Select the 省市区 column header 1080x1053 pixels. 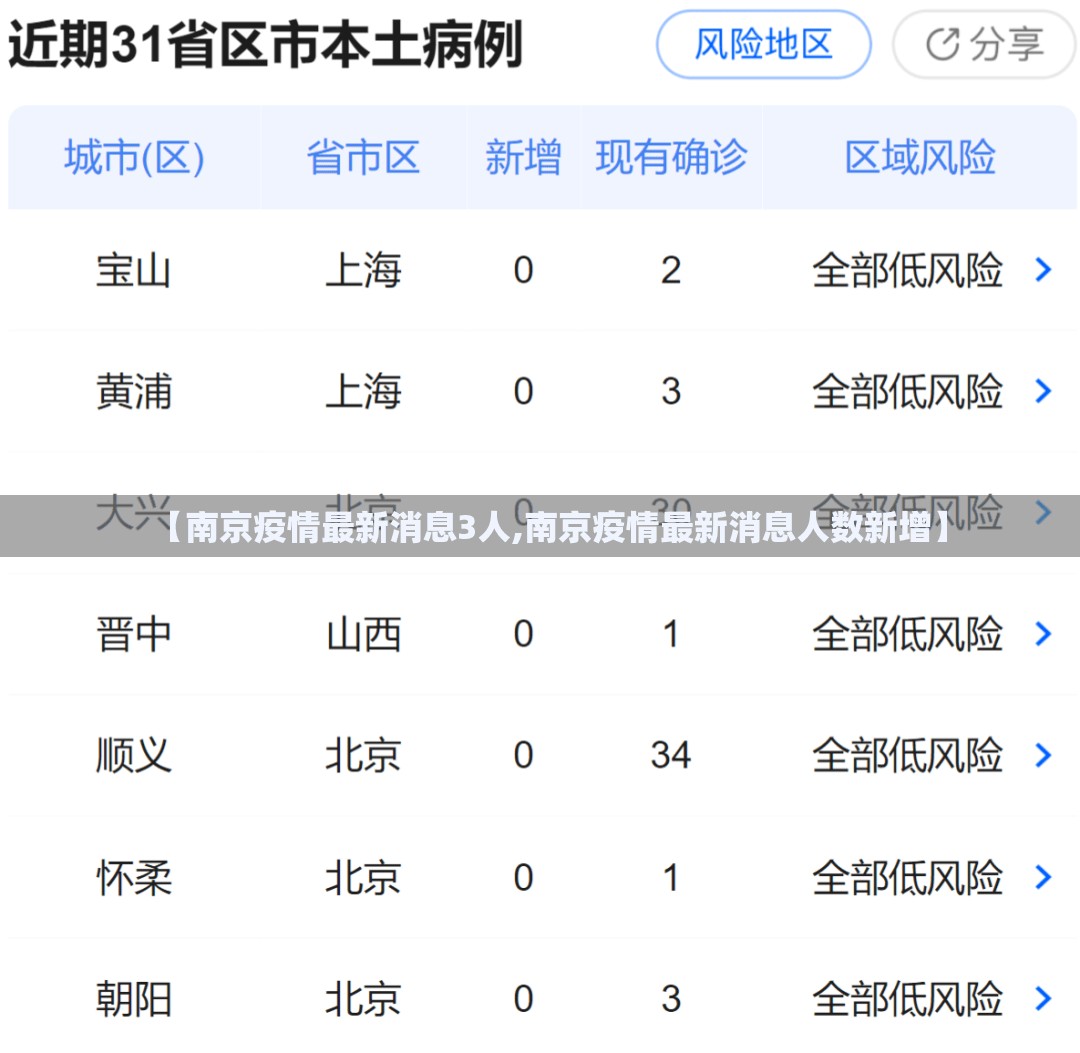pyautogui.click(x=363, y=157)
